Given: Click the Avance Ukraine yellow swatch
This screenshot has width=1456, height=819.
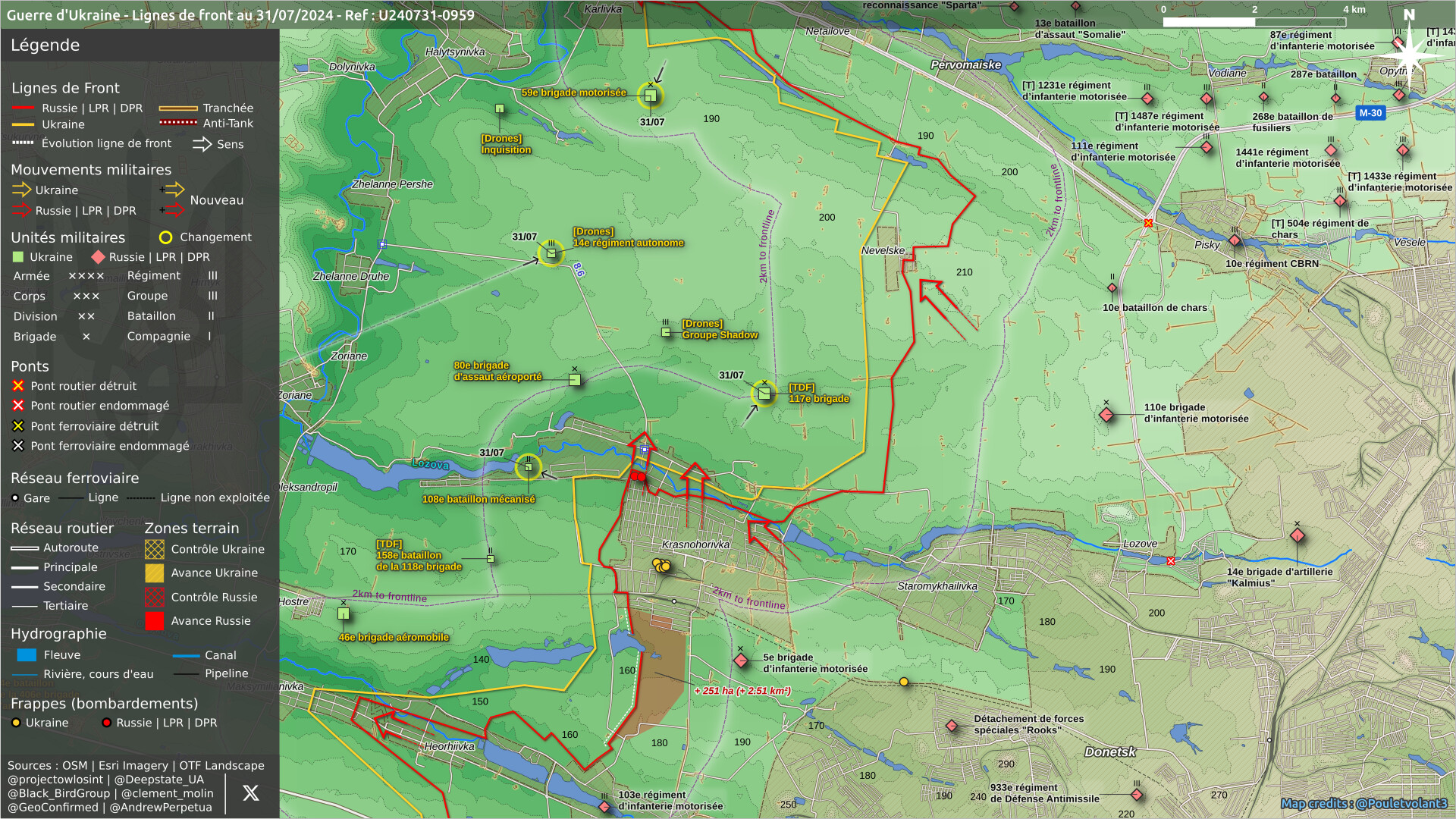Looking at the screenshot, I should (154, 573).
